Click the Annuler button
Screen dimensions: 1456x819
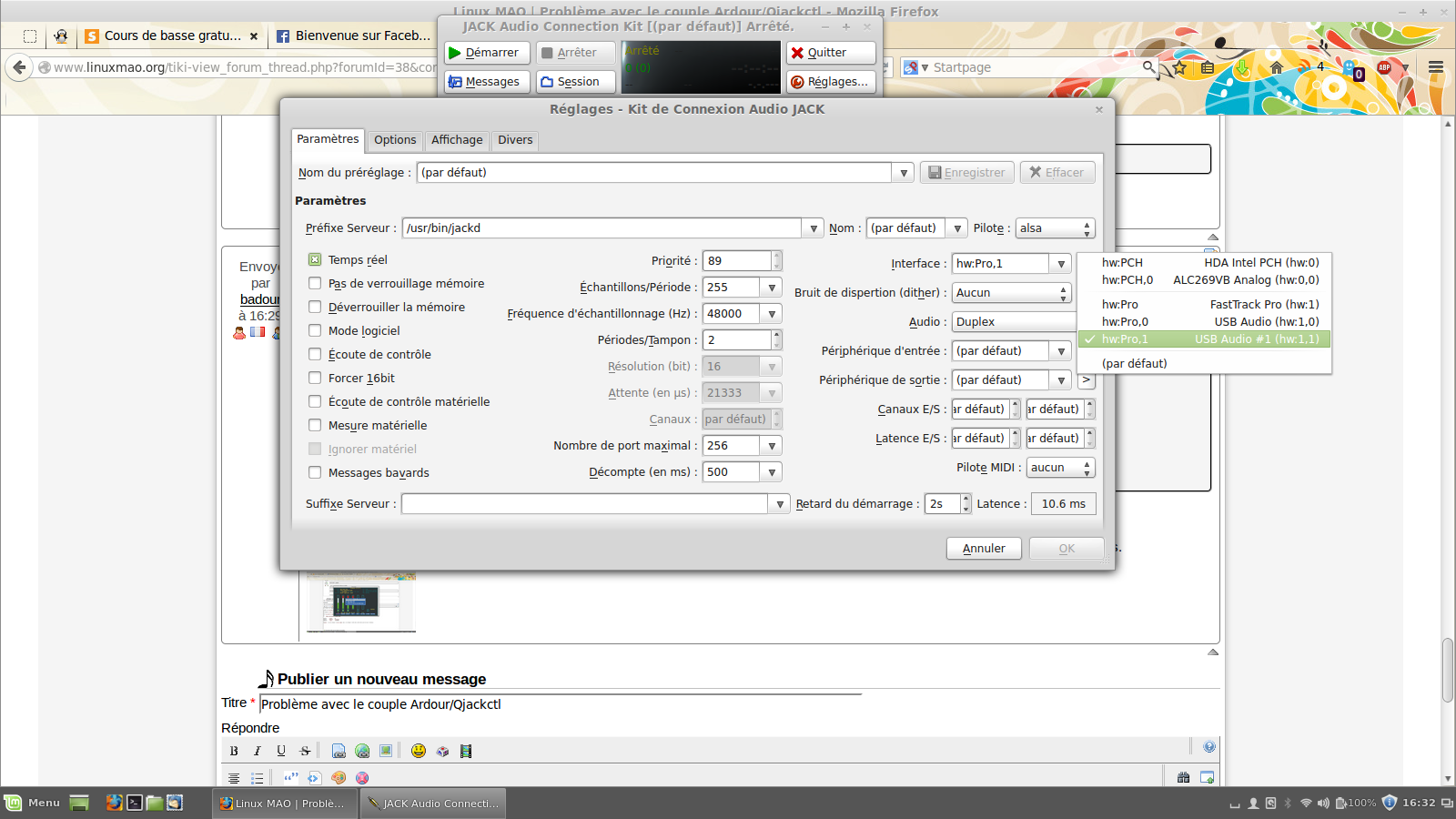(x=984, y=549)
